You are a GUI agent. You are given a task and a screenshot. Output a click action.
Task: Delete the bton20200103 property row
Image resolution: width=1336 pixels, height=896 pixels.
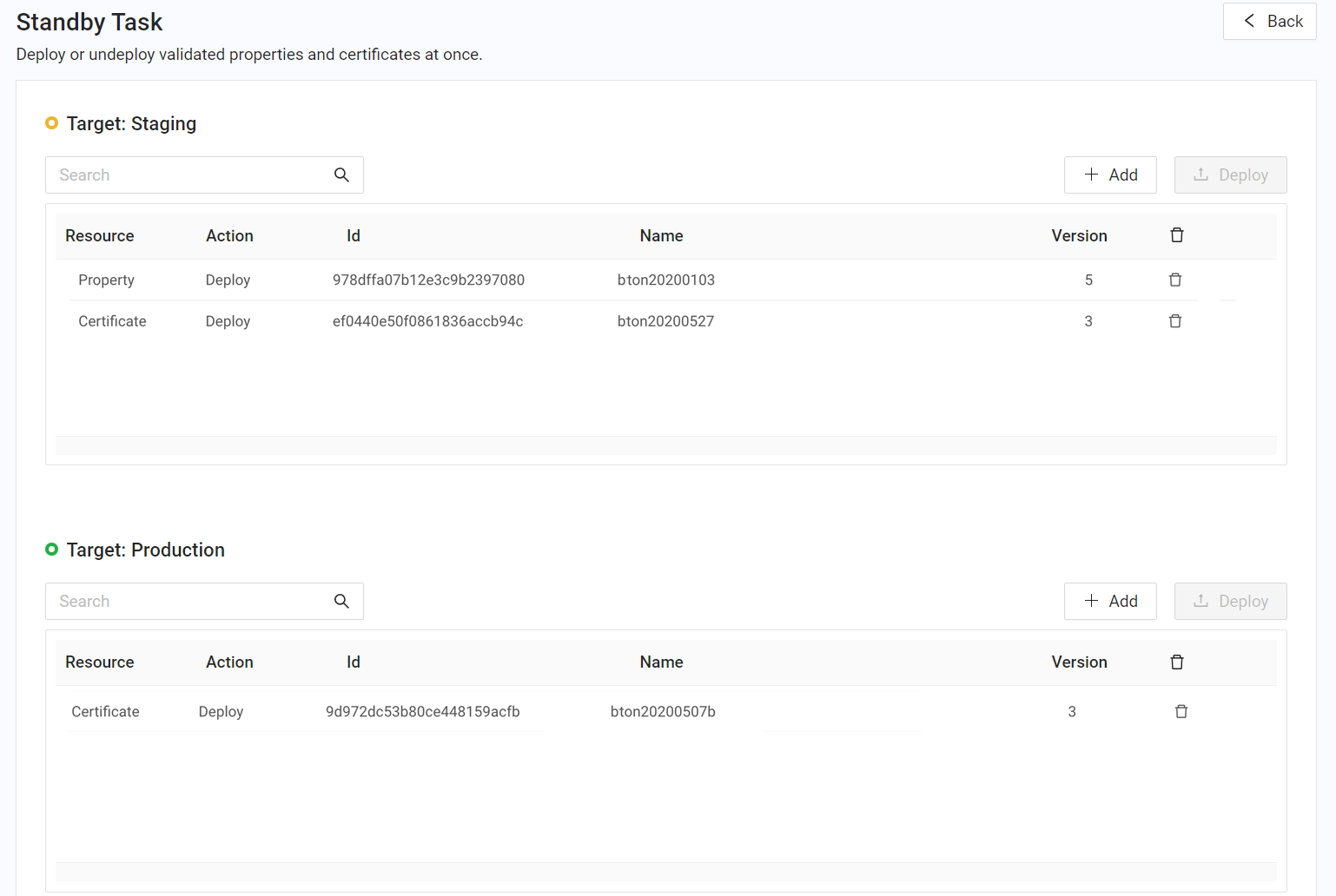pos(1175,280)
